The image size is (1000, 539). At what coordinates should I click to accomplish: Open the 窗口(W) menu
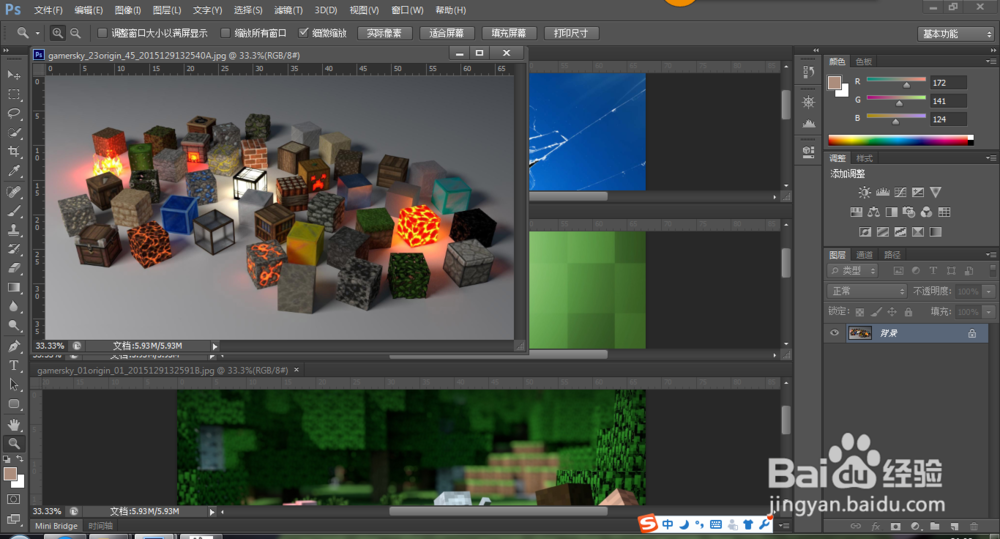tap(407, 10)
